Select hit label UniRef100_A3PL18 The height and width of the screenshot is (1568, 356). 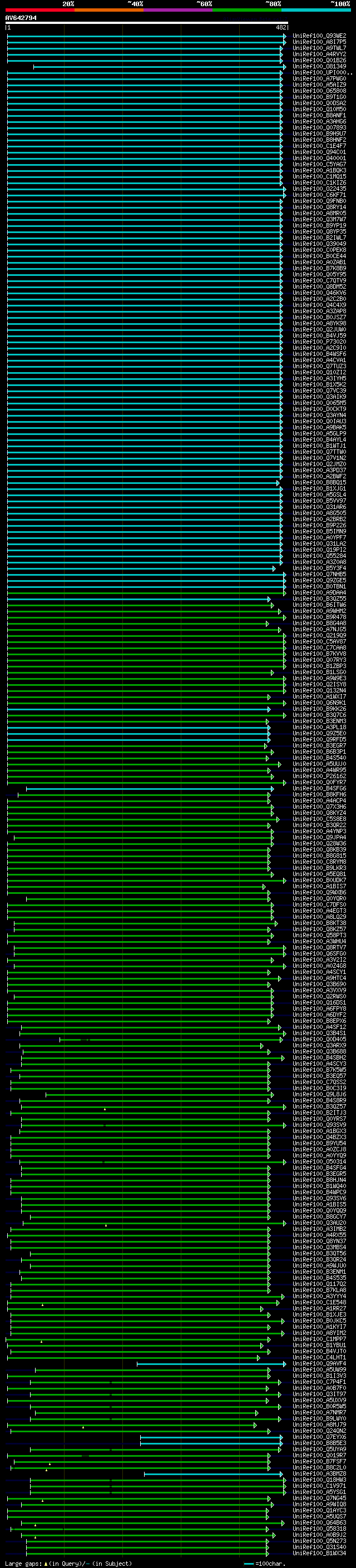coord(319,728)
